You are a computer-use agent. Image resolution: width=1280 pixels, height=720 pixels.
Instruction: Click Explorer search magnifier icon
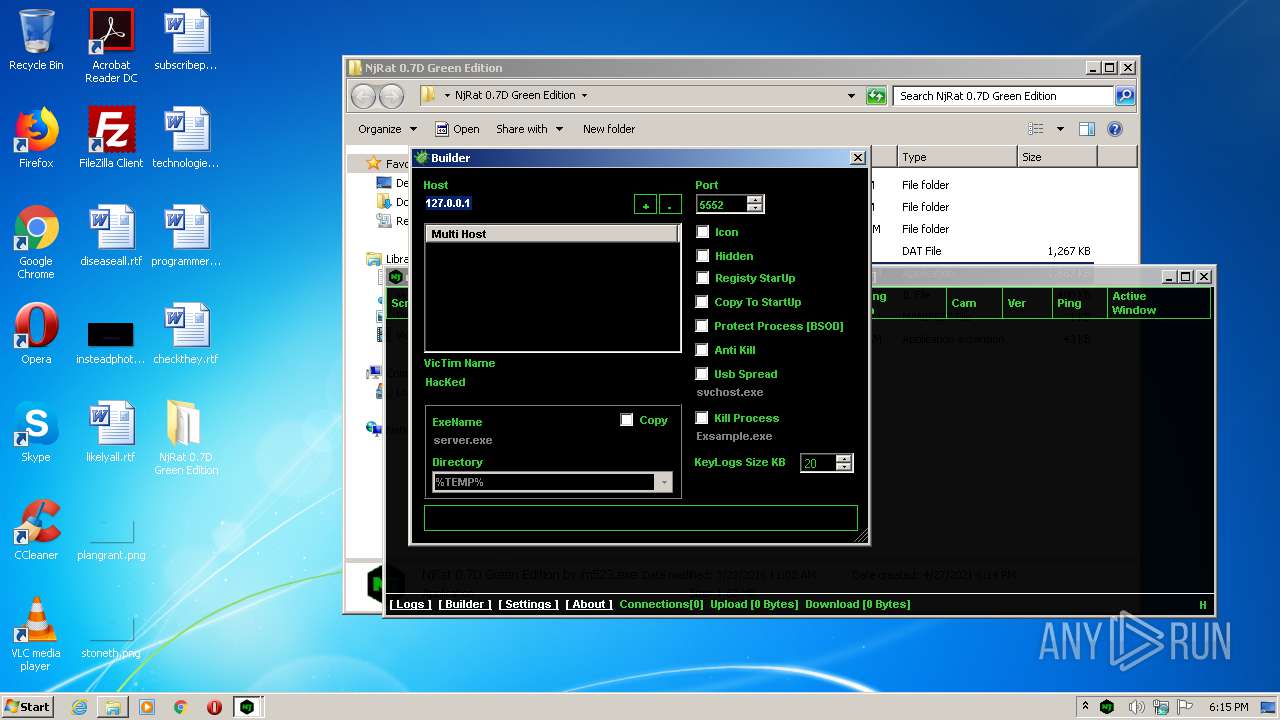coord(1125,96)
